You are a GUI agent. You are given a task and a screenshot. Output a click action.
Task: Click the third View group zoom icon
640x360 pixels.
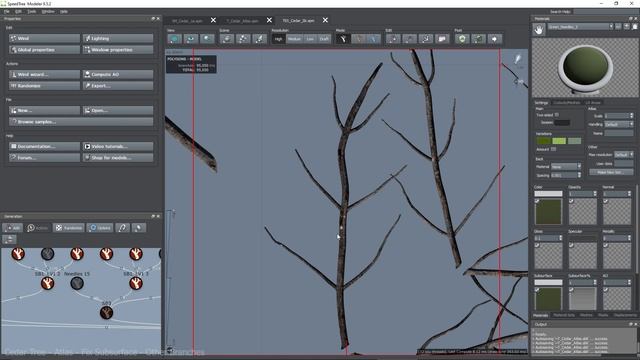(207, 39)
